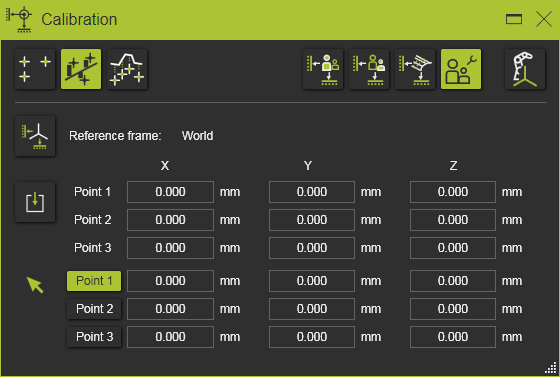Click the window resize grip corner

click(551, 368)
